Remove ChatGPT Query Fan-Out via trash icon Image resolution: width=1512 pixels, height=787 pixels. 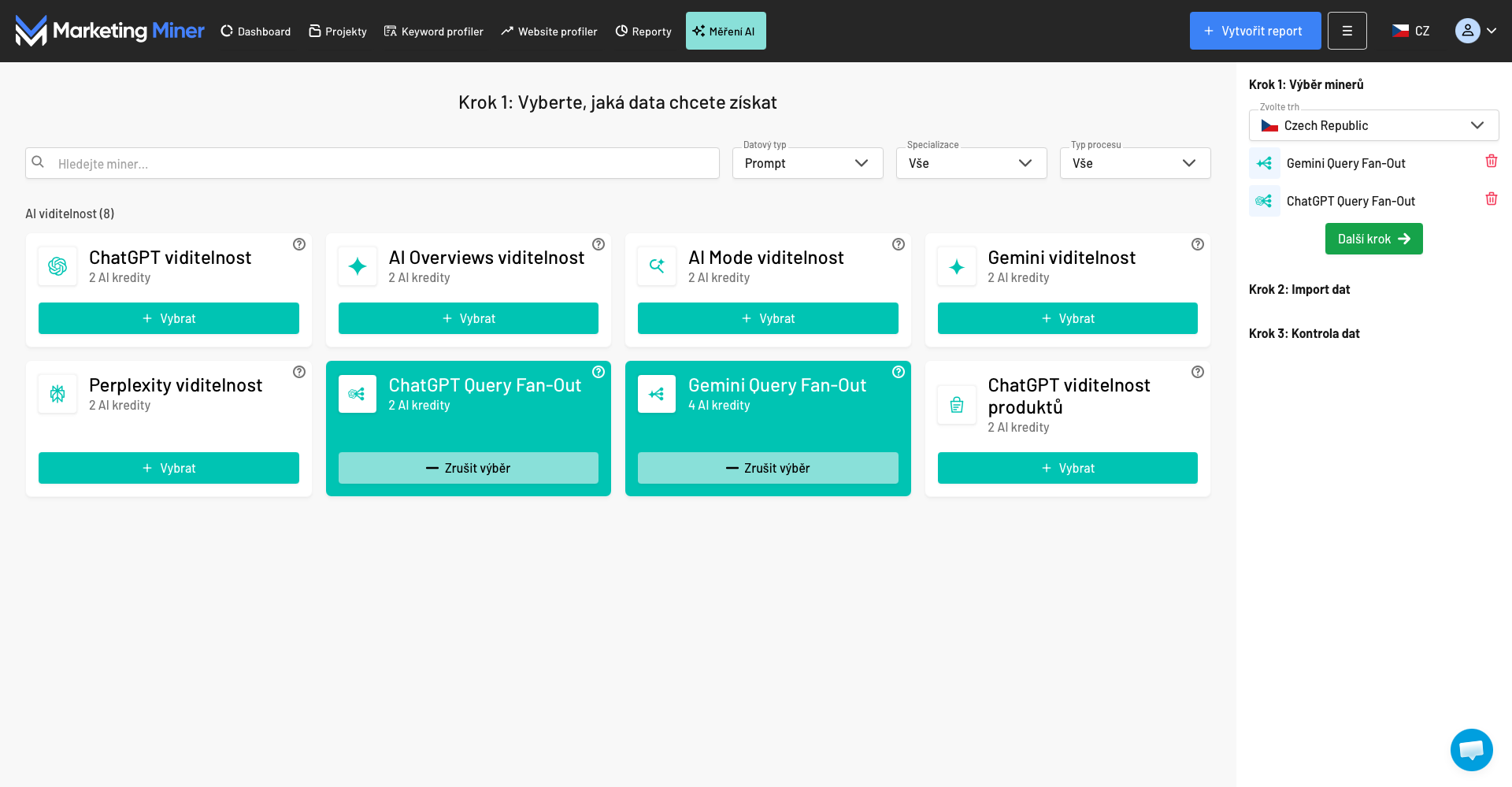coord(1491,199)
